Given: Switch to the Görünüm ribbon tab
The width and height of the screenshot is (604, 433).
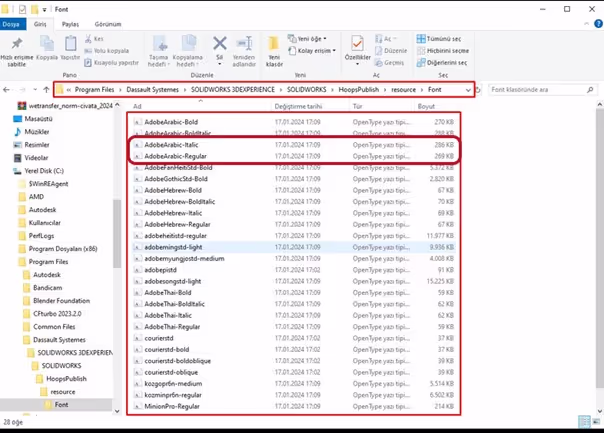Looking at the screenshot, I should tap(108, 24).
